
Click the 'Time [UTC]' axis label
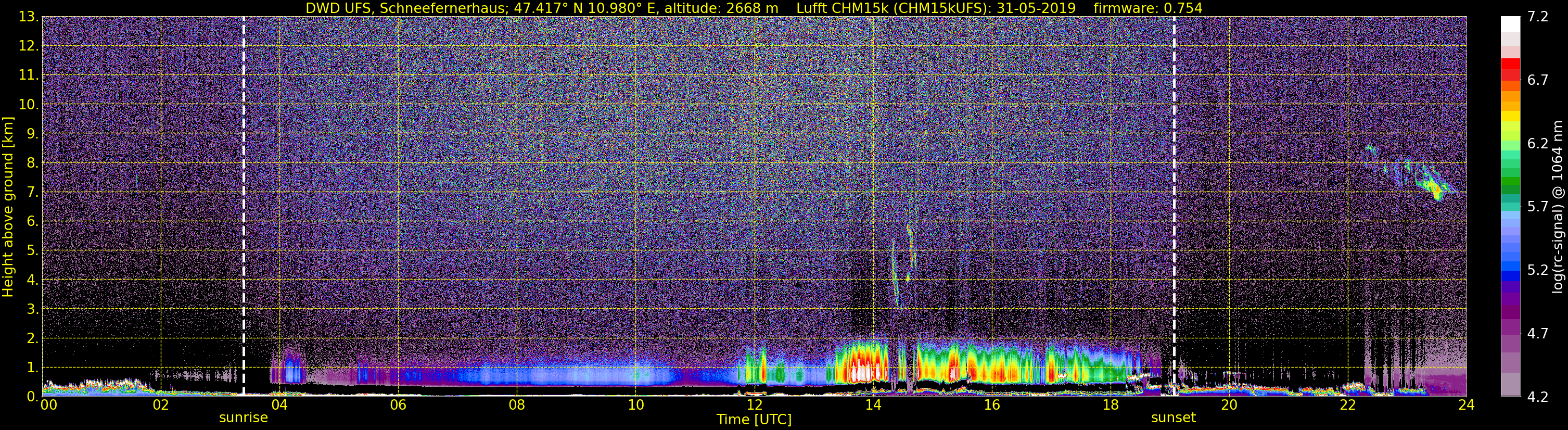(x=754, y=420)
